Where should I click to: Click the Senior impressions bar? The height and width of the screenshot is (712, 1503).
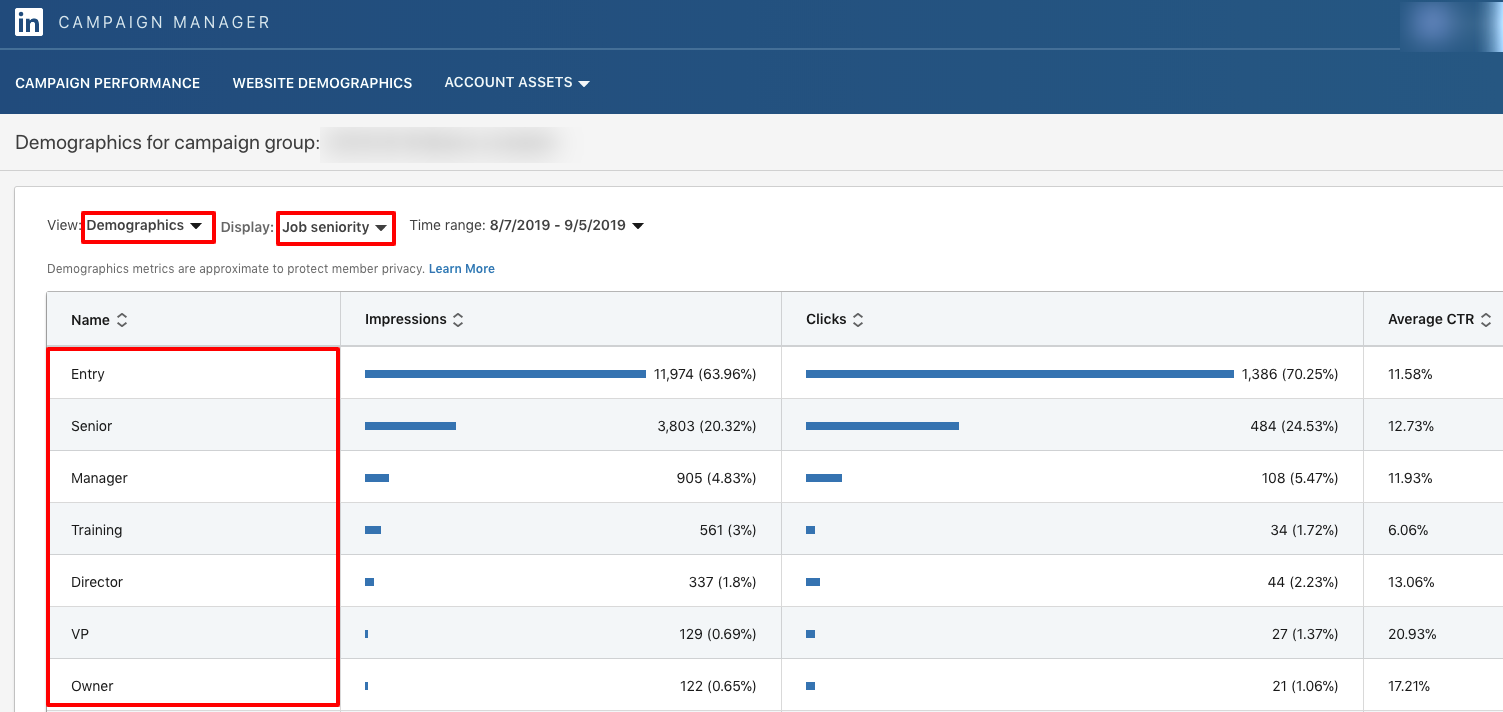pos(410,426)
